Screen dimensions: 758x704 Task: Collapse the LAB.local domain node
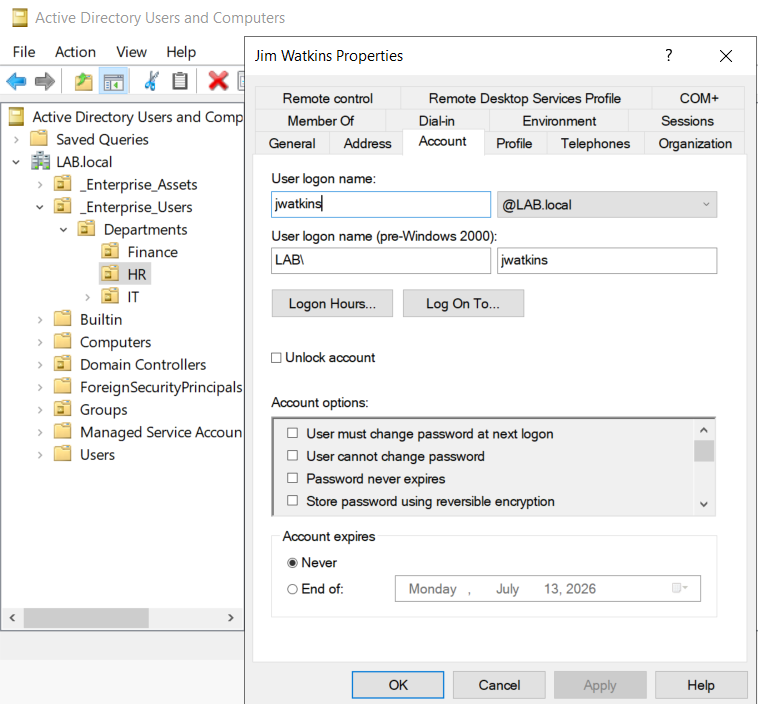coord(16,162)
